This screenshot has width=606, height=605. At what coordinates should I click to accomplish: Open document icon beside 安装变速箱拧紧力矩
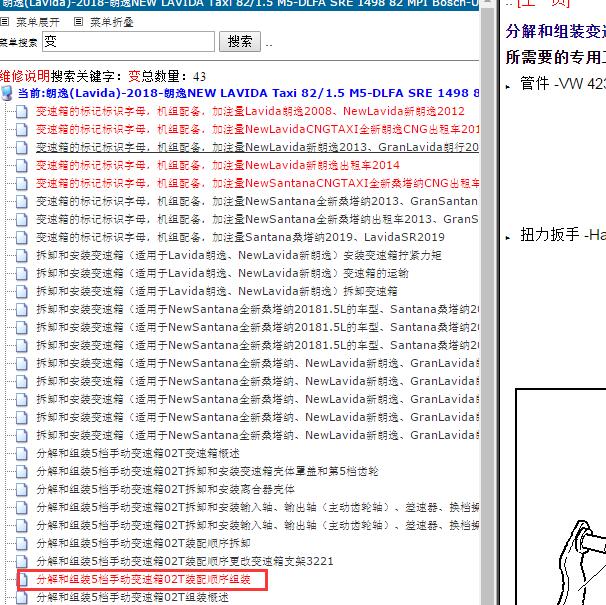click(22, 256)
